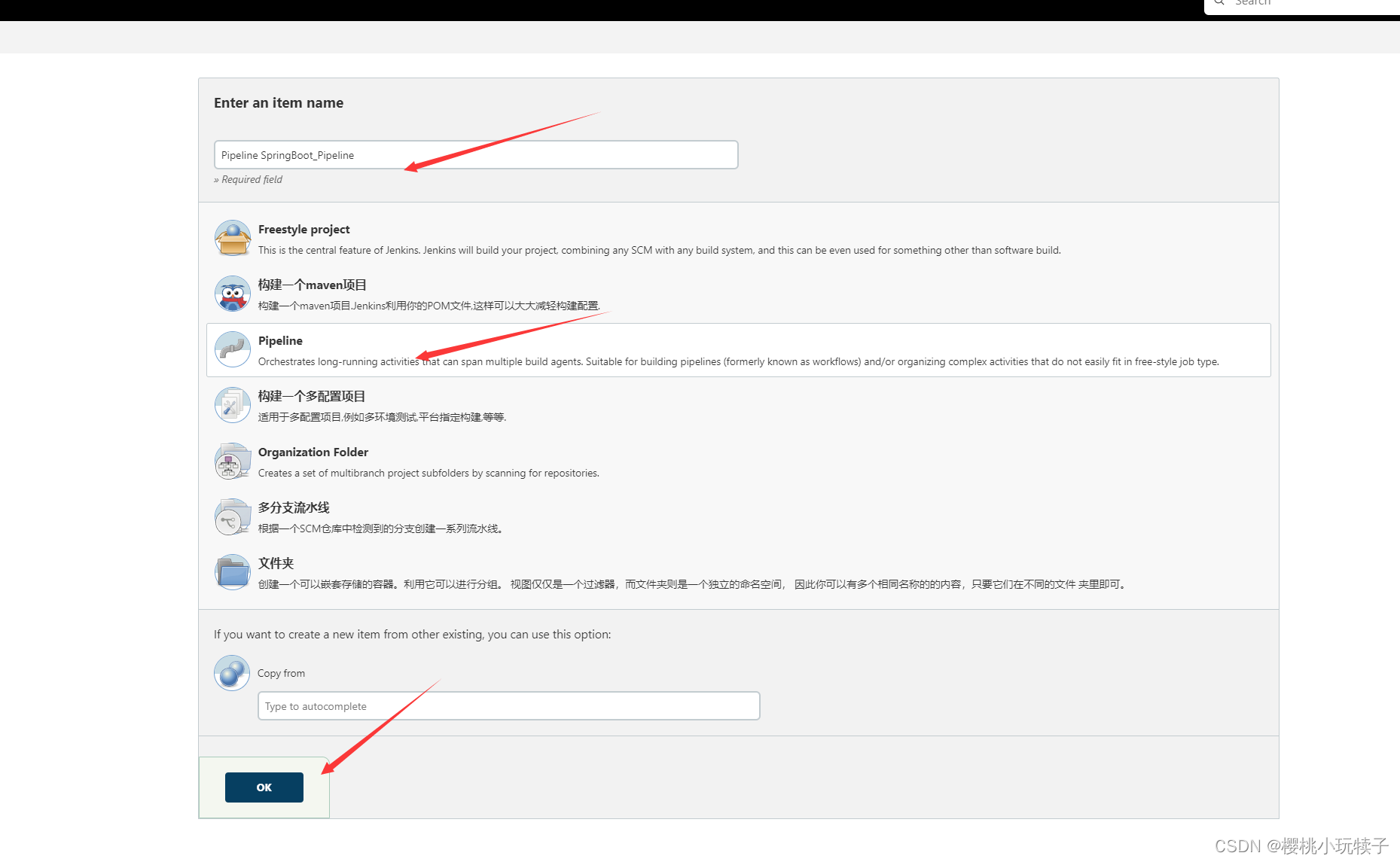Click the SCM仓库 multibranch description text
Viewport: 1400px width, 862px height.
click(380, 528)
